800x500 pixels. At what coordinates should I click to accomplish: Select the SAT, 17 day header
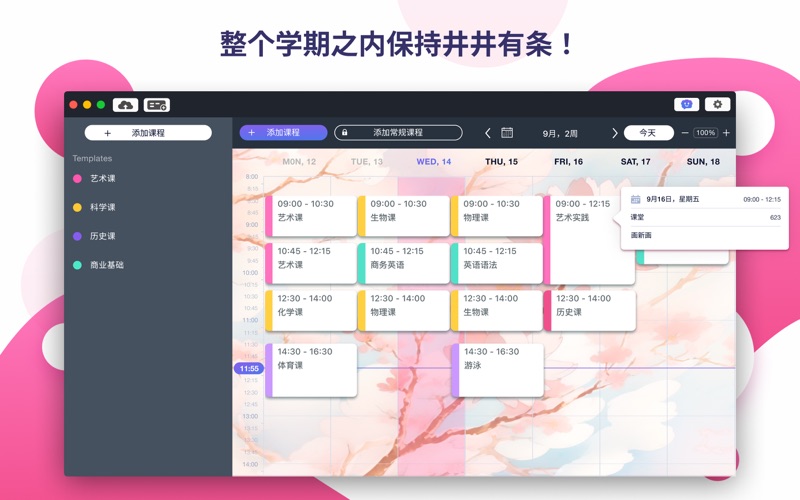635,162
